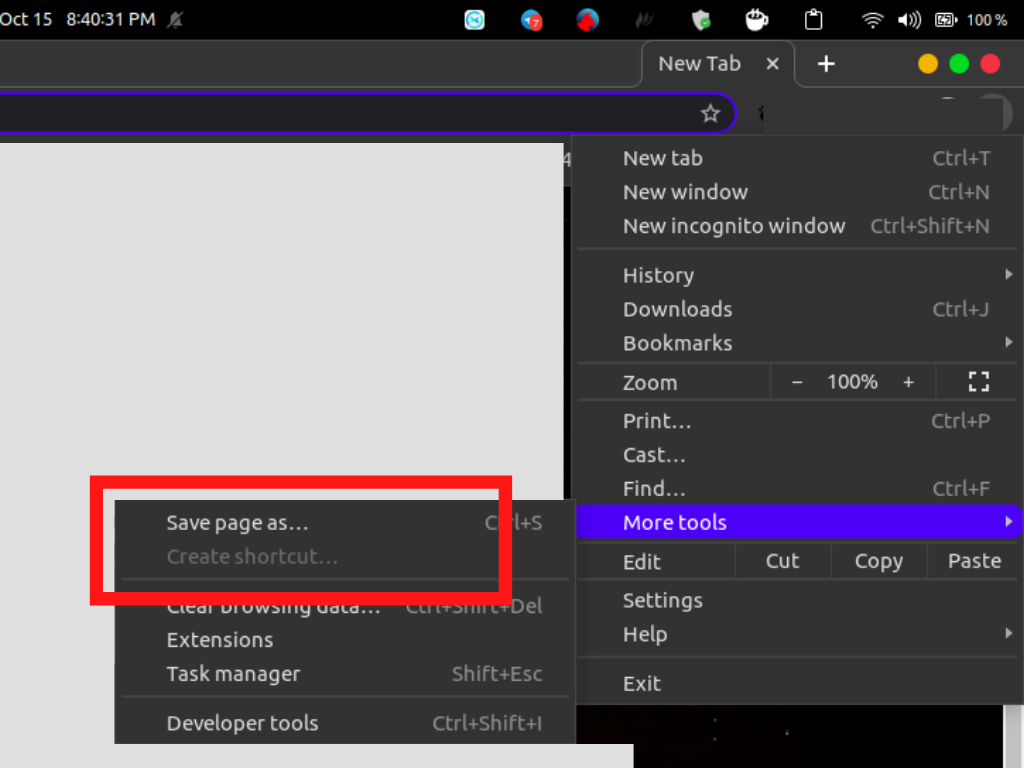Click Cut in the Edit row
The height and width of the screenshot is (768, 1024).
point(782,561)
